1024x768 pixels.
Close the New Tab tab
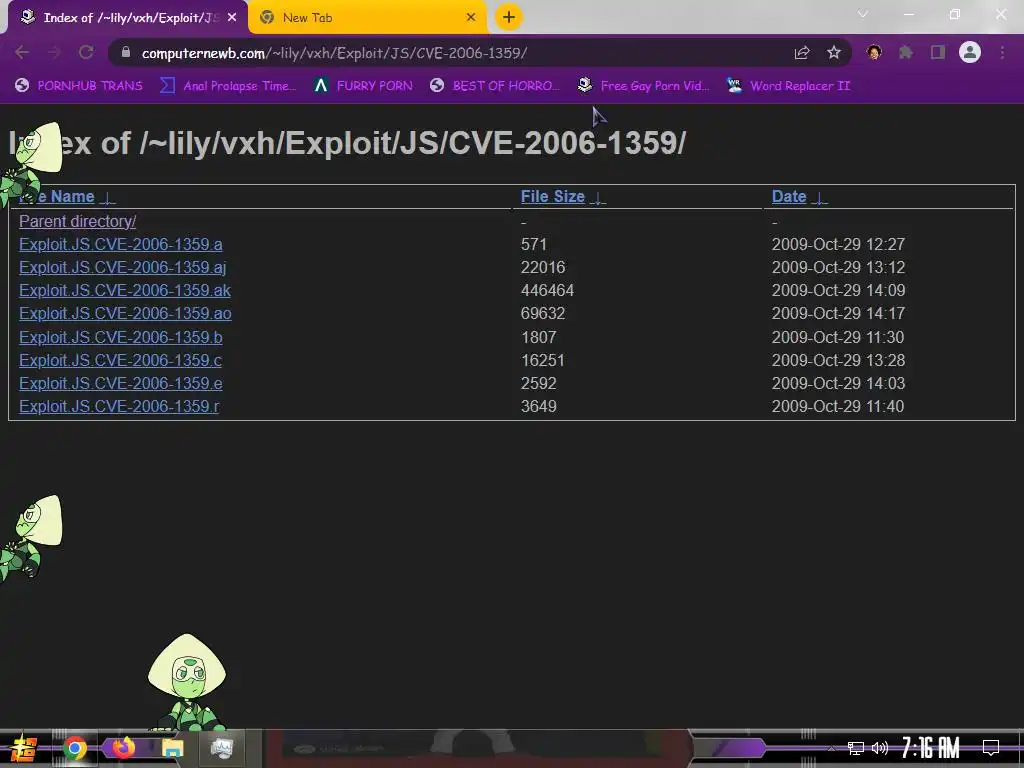[x=471, y=18]
